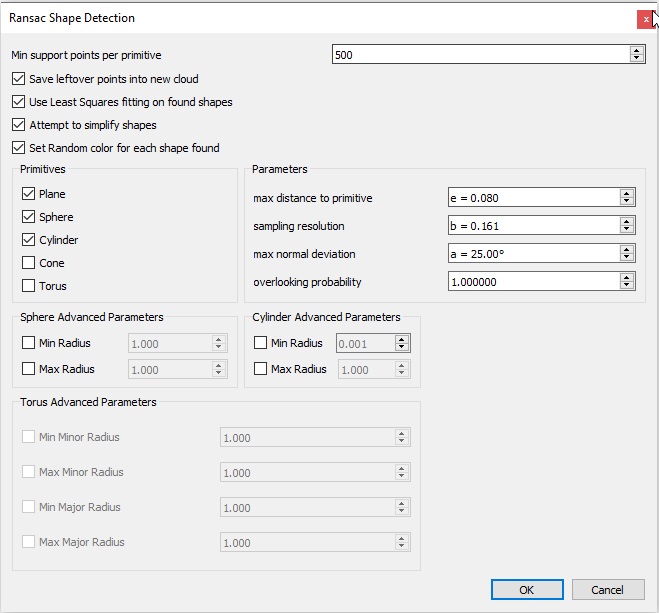The image size is (659, 613).
Task: Click the OK button
Action: click(527, 590)
